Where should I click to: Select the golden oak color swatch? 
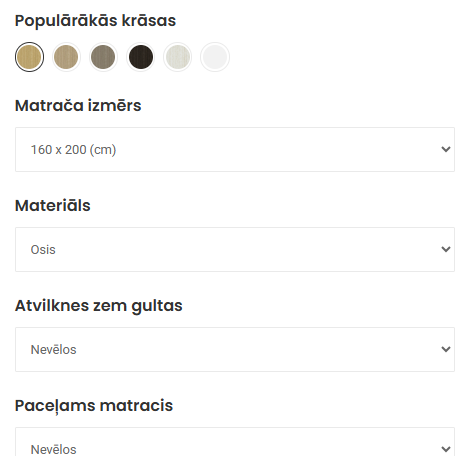point(29,57)
